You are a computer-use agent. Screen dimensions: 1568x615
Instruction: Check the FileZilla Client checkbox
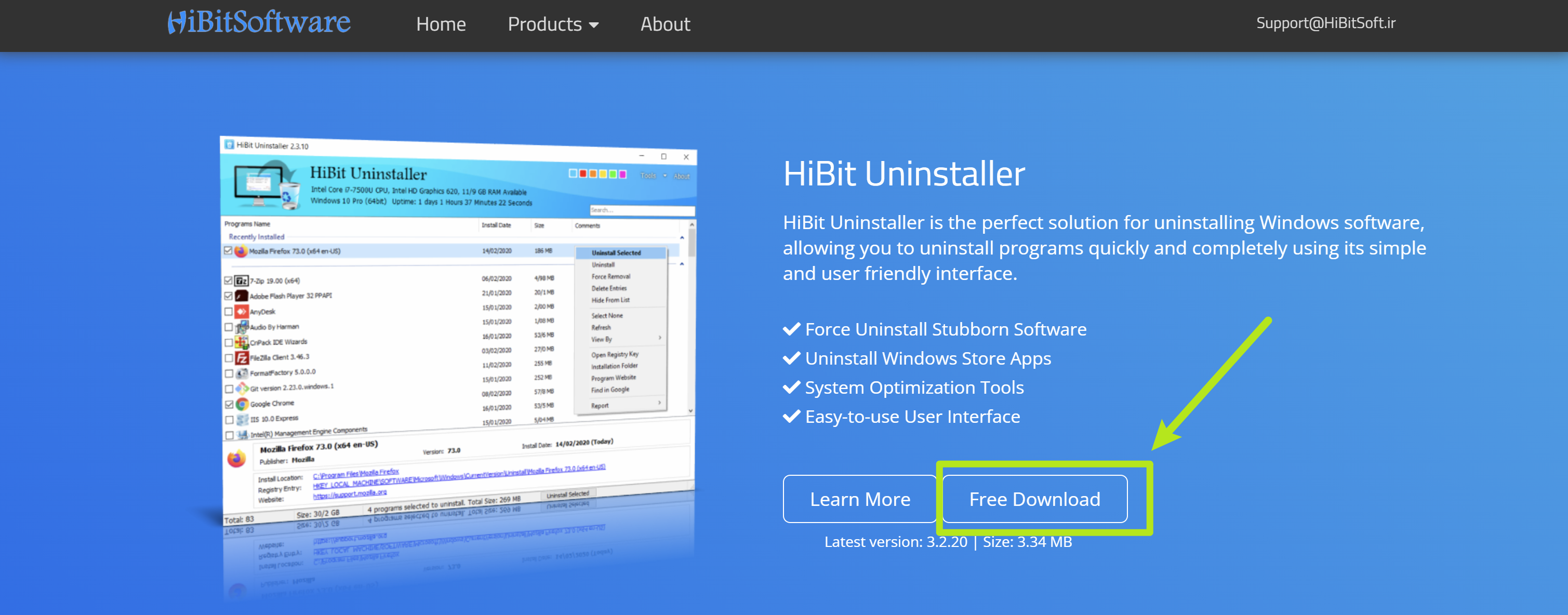[229, 358]
